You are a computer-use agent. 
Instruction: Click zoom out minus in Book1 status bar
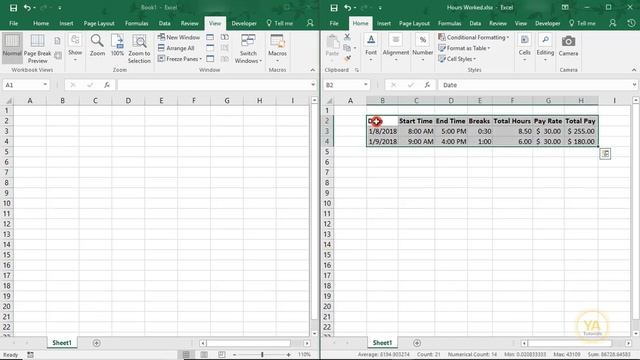pos(234,355)
